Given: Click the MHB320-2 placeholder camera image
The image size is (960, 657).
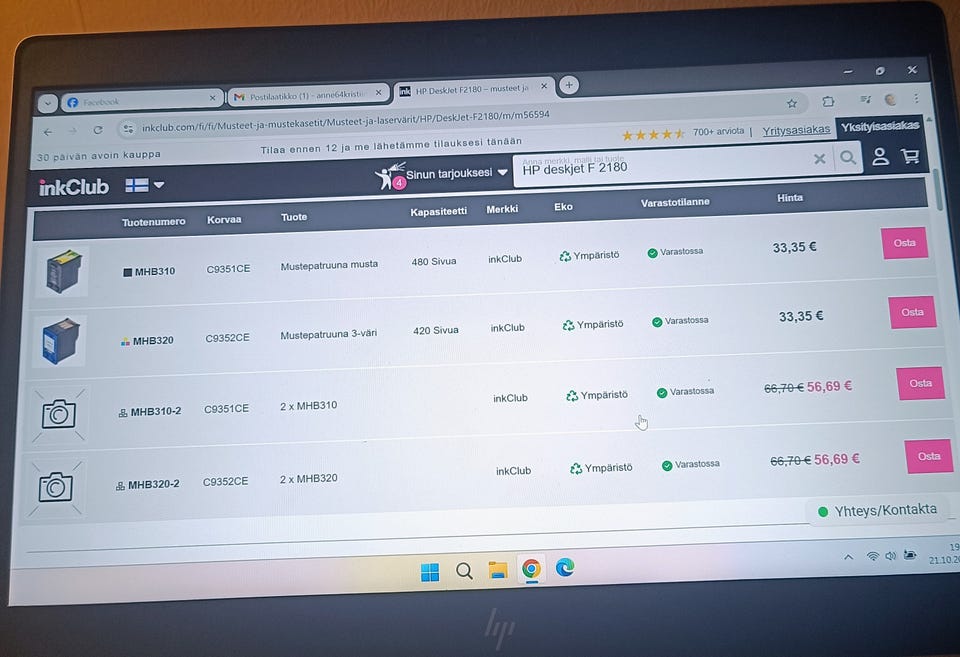Looking at the screenshot, I should click(x=55, y=488).
